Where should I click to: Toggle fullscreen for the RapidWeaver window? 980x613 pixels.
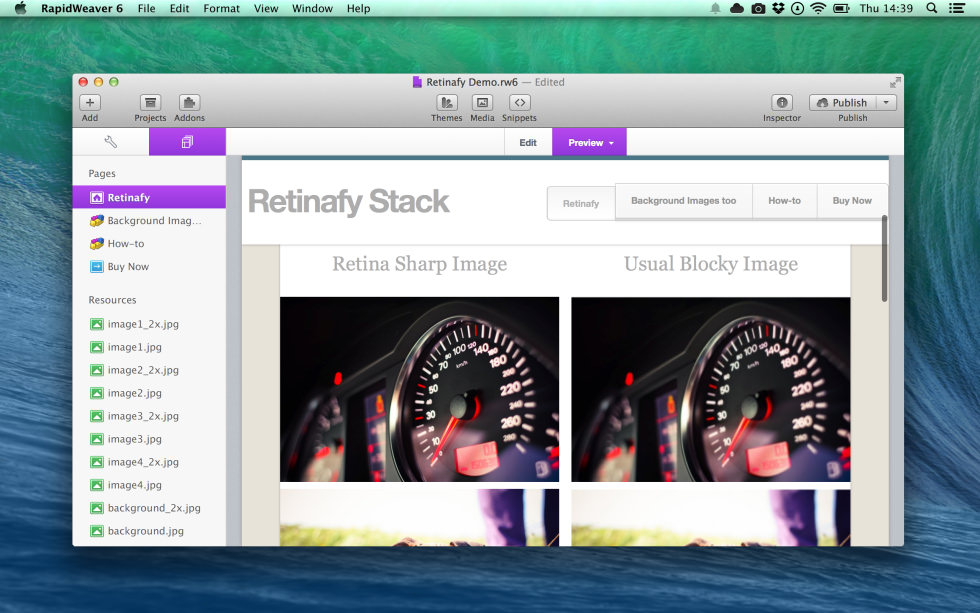coord(895,82)
